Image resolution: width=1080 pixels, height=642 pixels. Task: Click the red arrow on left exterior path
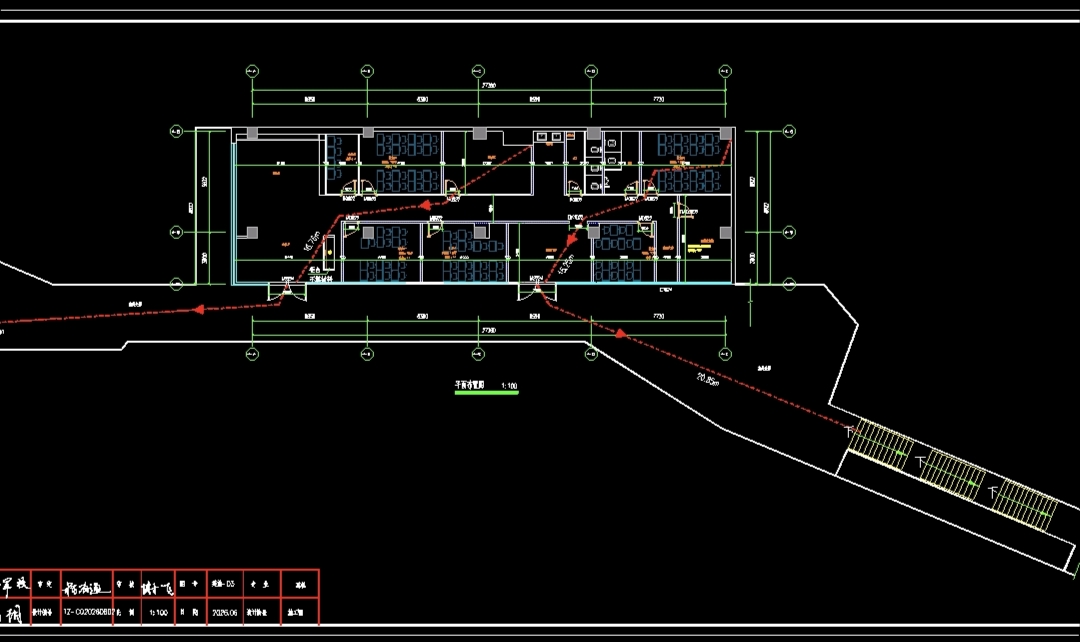(x=198, y=309)
